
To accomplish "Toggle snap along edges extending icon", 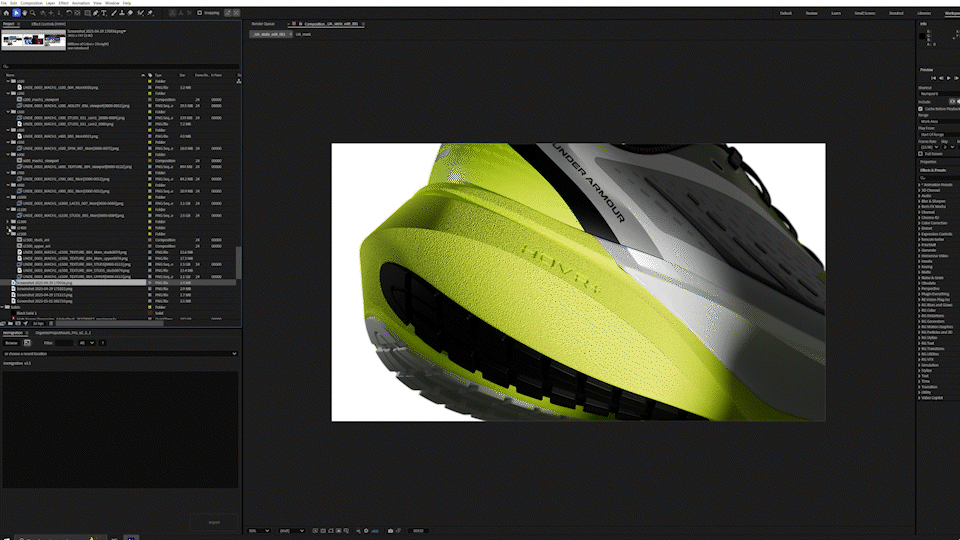I will coord(228,13).
